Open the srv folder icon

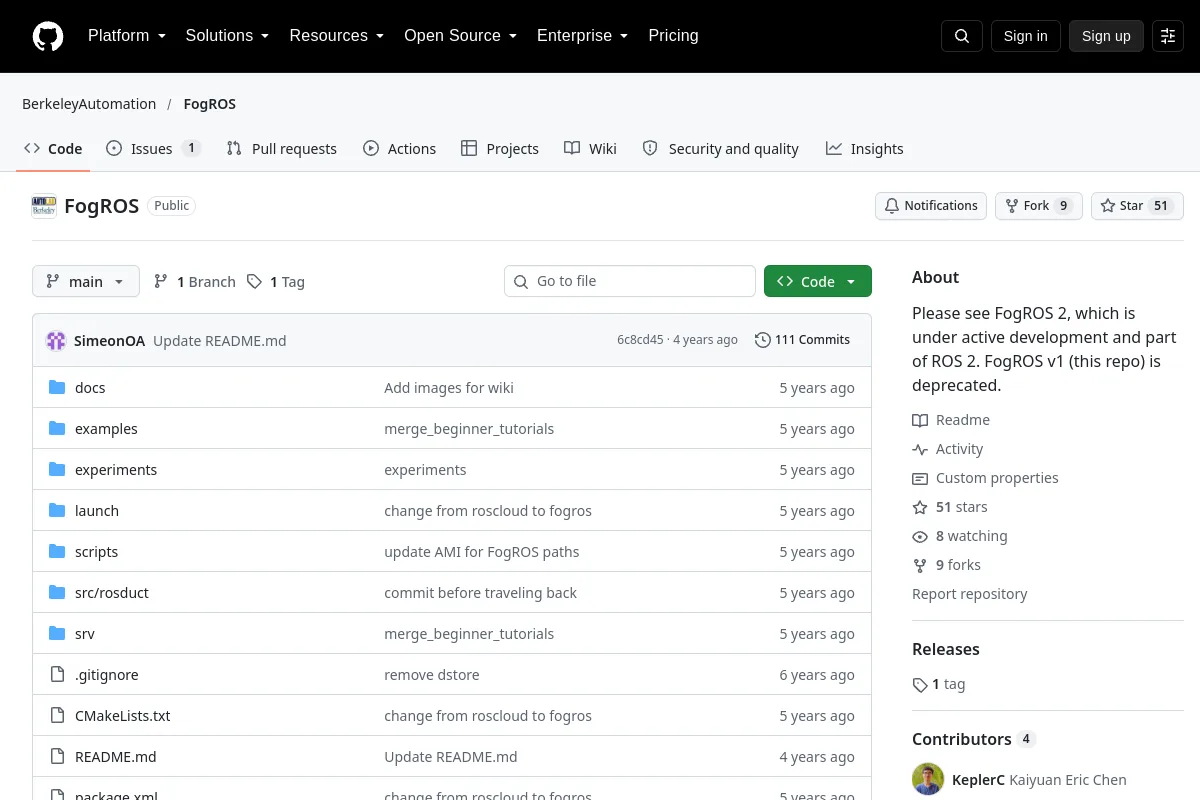[x=57, y=634]
